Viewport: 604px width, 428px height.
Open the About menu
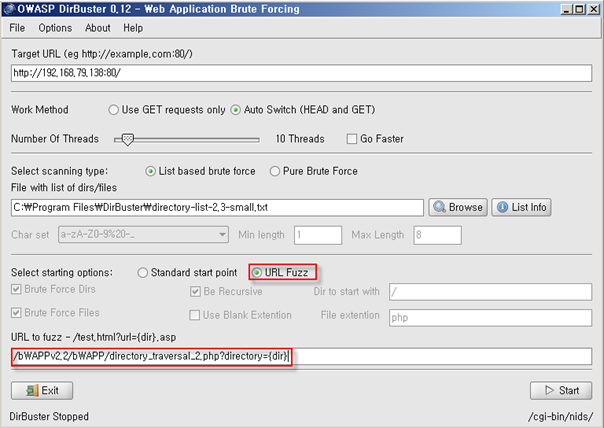(98, 28)
